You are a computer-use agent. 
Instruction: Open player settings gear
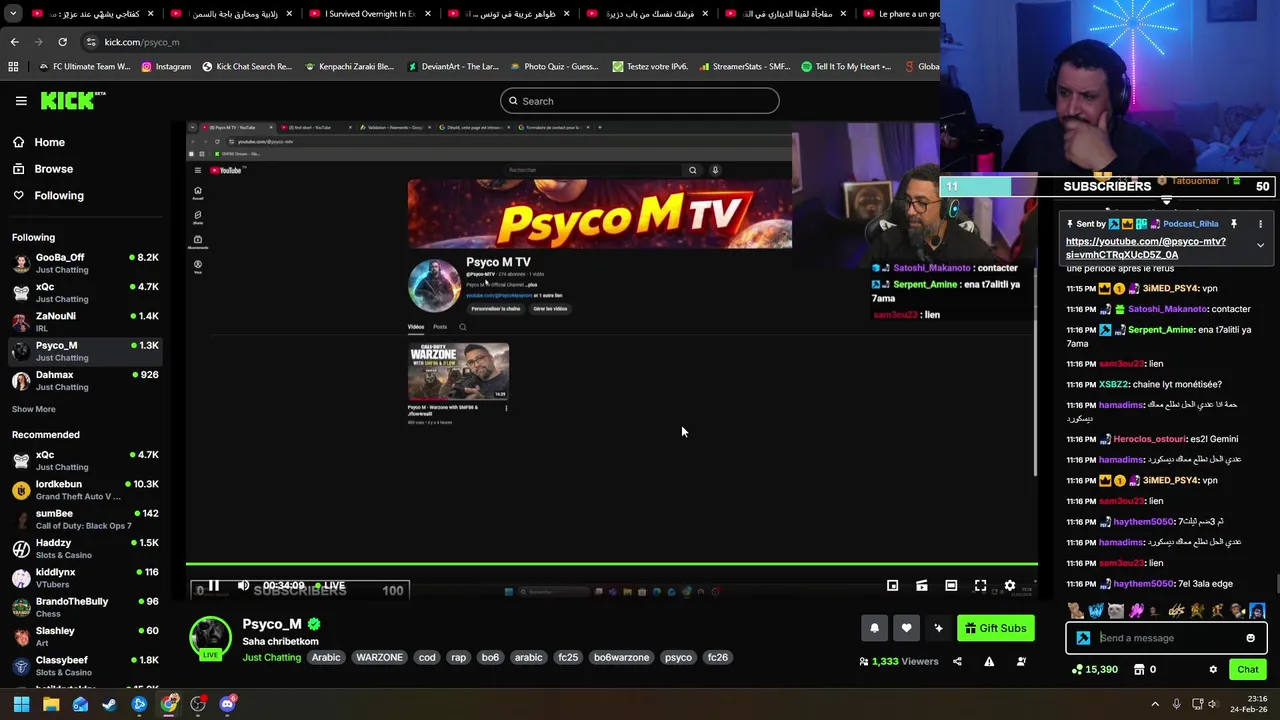pyautogui.click(x=1010, y=586)
